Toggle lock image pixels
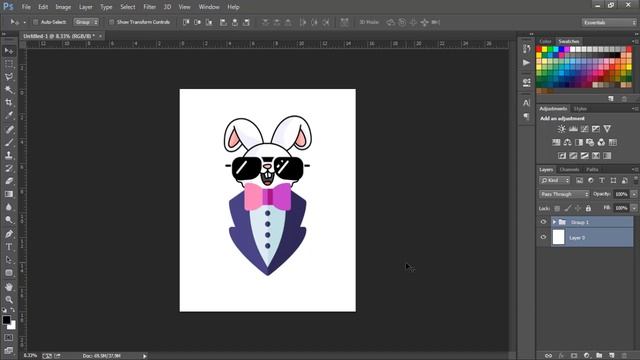This screenshot has width=640, height=360. [x=568, y=209]
